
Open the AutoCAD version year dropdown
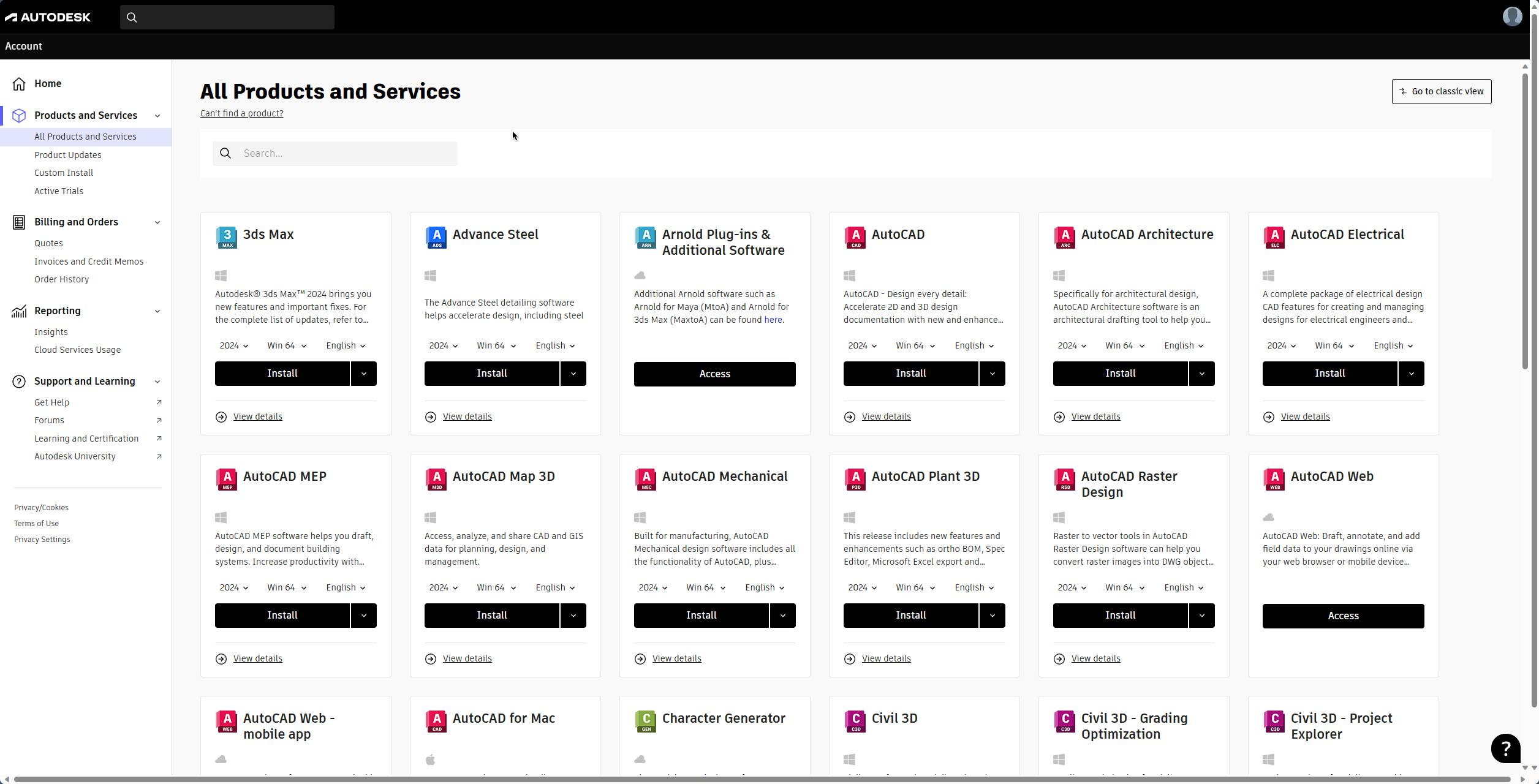pyautogui.click(x=862, y=346)
